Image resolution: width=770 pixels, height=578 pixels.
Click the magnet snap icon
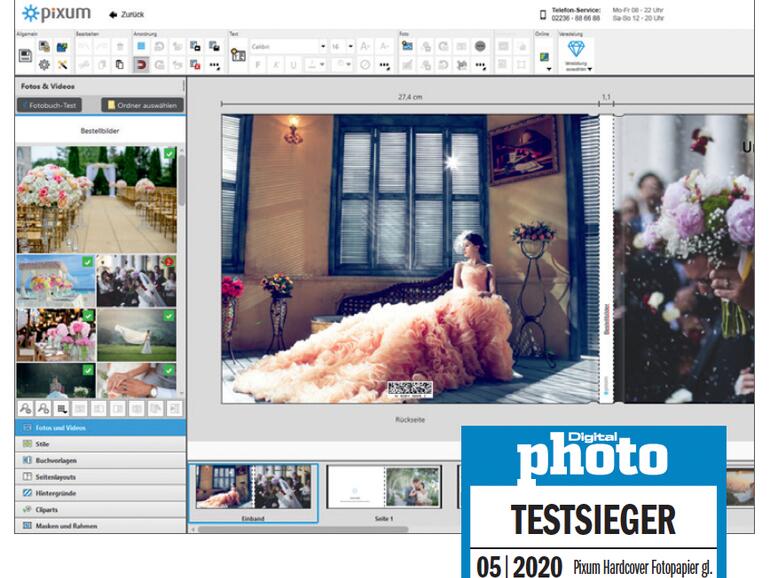click(x=141, y=65)
